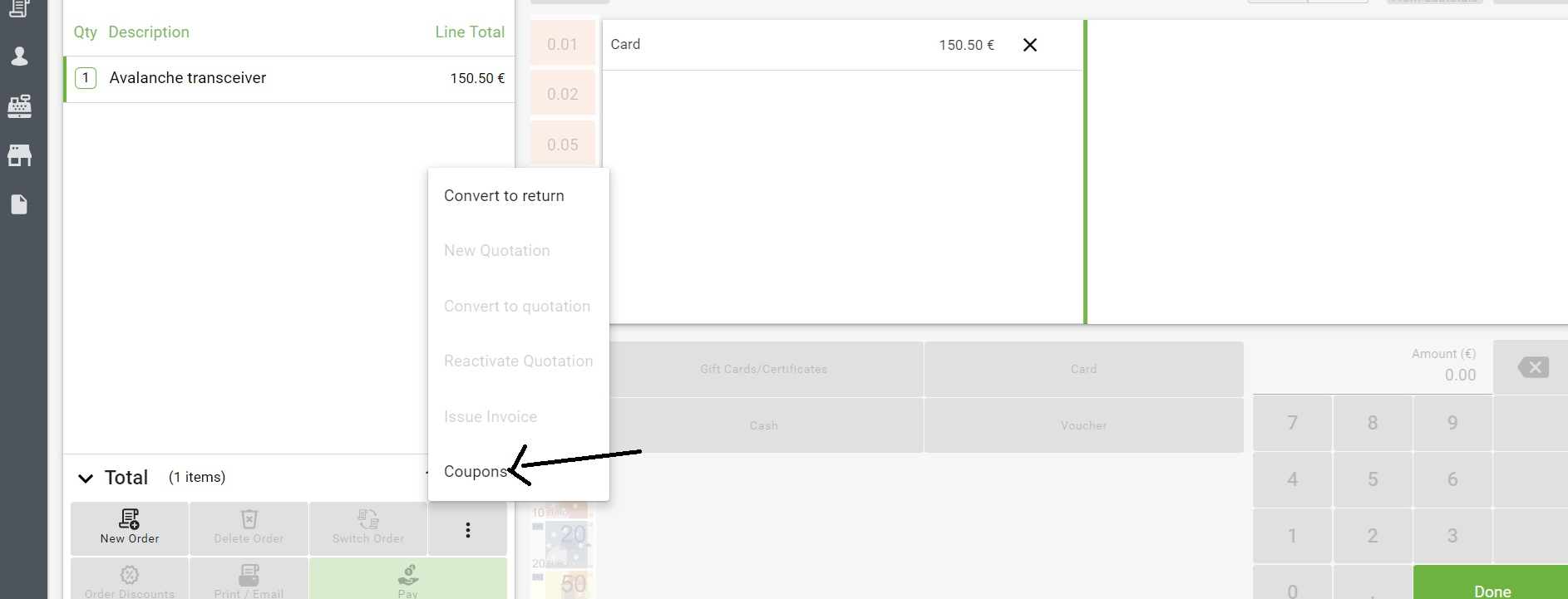The height and width of the screenshot is (599, 1568).
Task: Tap numpad key 5
Action: pyautogui.click(x=1373, y=479)
